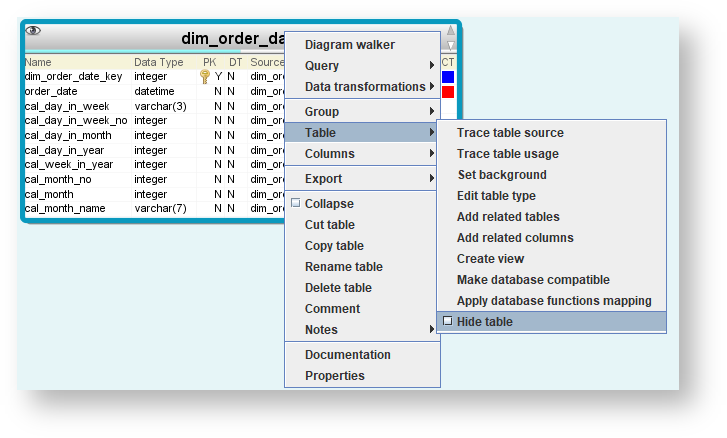Image resolution: width=727 pixels, height=438 pixels.
Task: Click the Name column header
Action: 38,62
